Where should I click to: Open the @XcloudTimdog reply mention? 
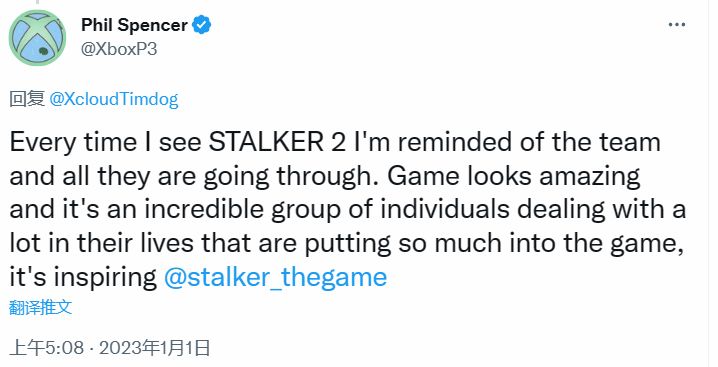[114, 99]
